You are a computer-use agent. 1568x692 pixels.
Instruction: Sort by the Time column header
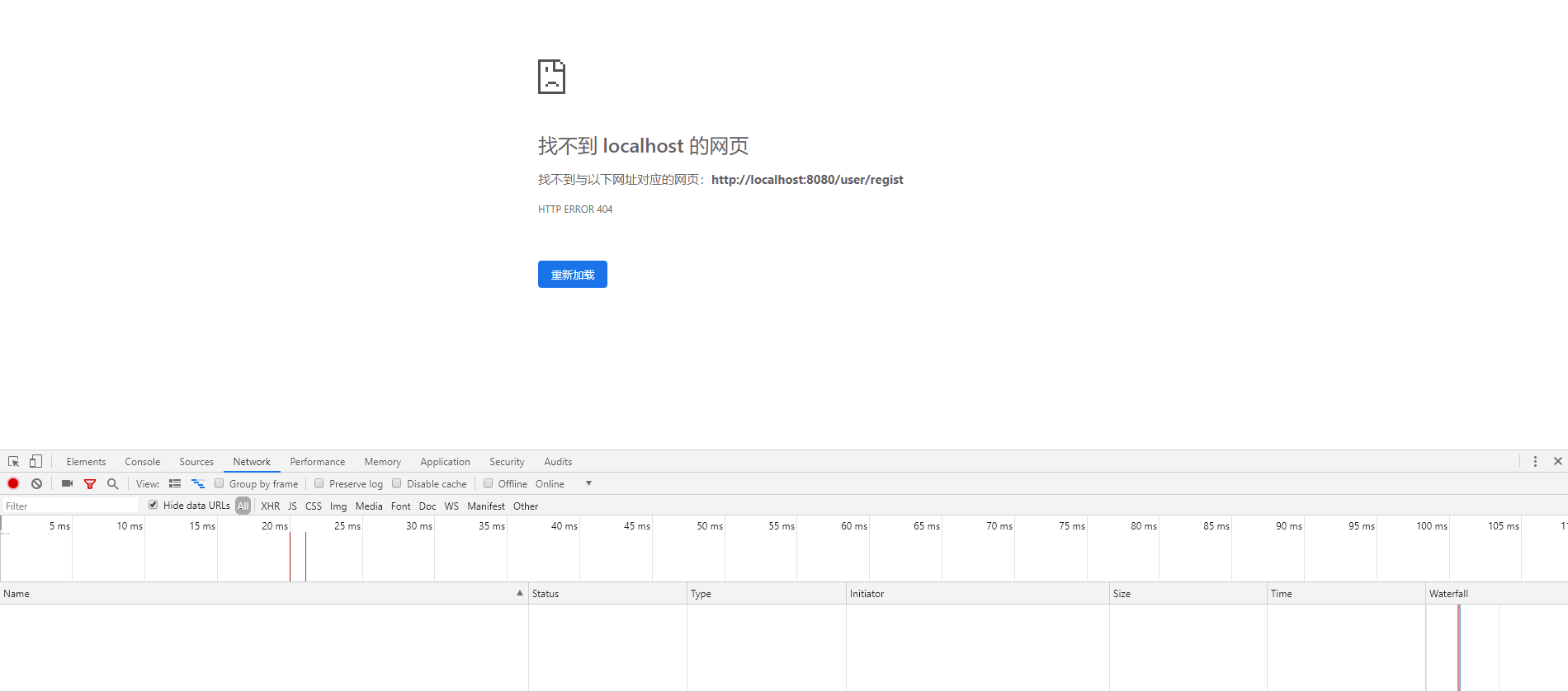(1346, 594)
